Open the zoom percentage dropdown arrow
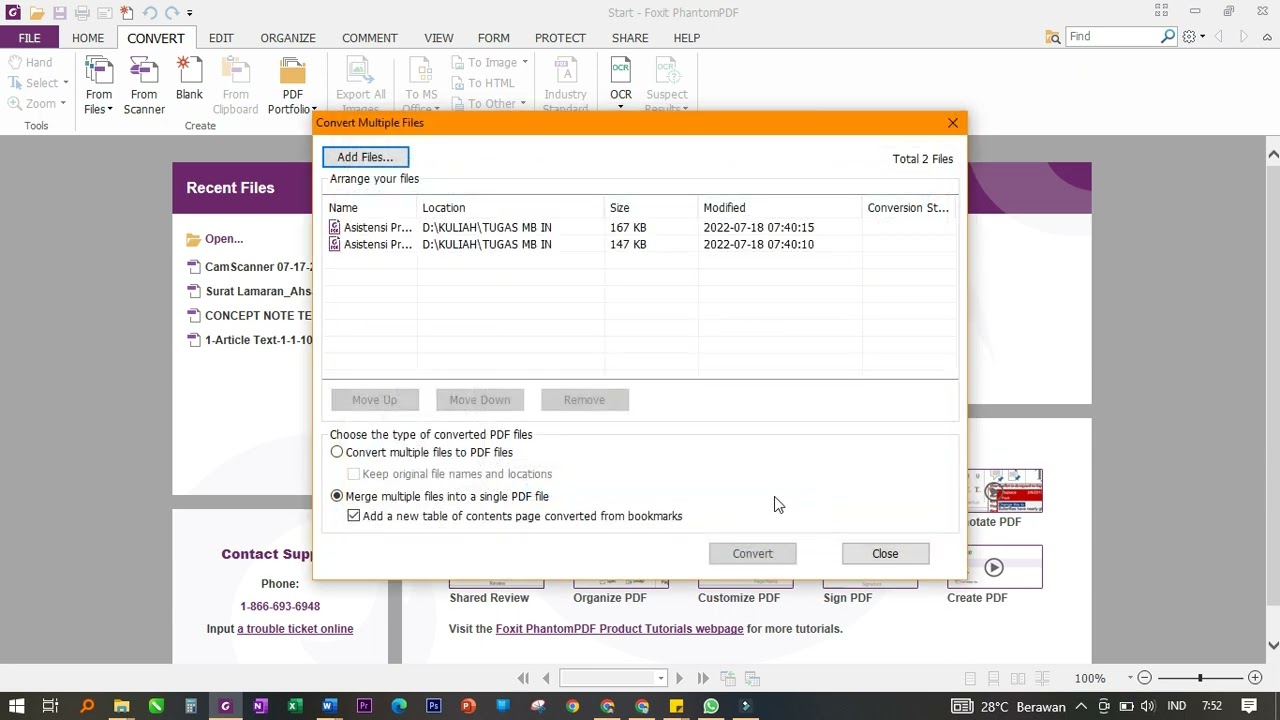 [1130, 678]
